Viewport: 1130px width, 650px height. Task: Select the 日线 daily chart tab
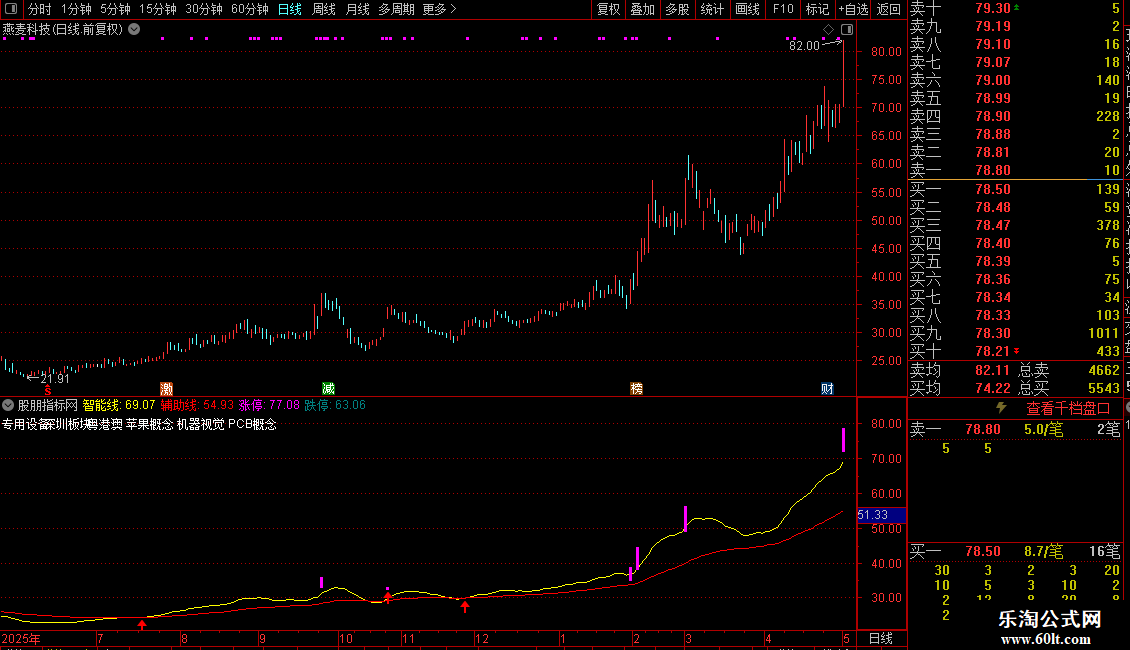(290, 9)
